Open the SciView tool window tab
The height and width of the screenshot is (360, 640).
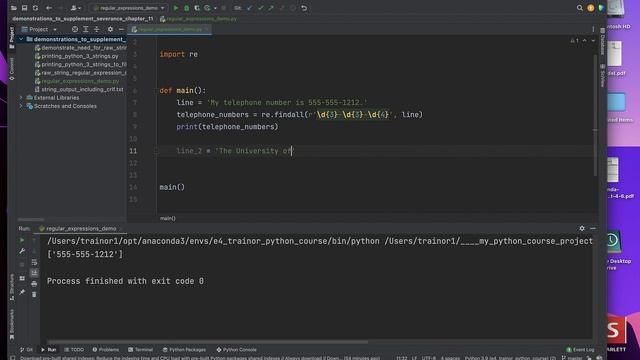click(602, 76)
